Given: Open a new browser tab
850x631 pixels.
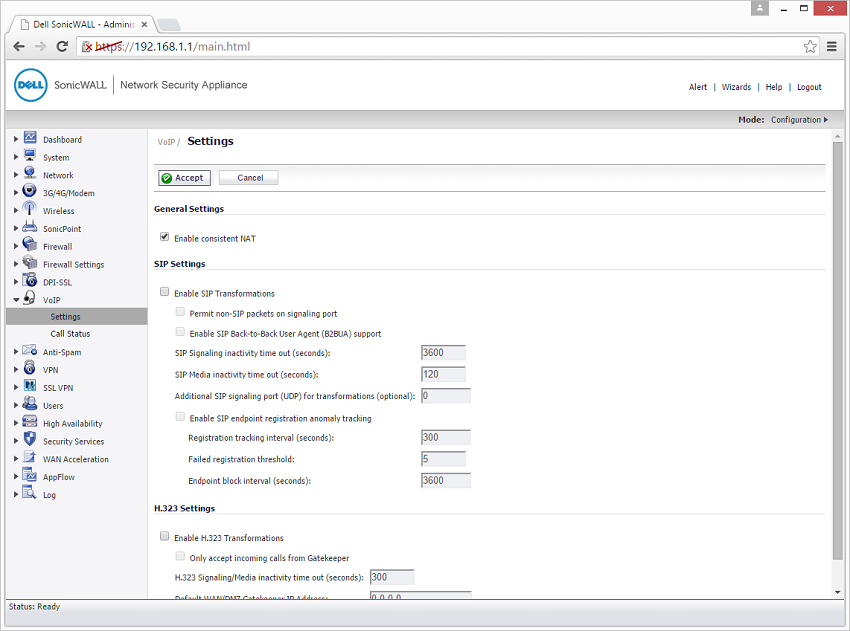Looking at the screenshot, I should tap(169, 25).
